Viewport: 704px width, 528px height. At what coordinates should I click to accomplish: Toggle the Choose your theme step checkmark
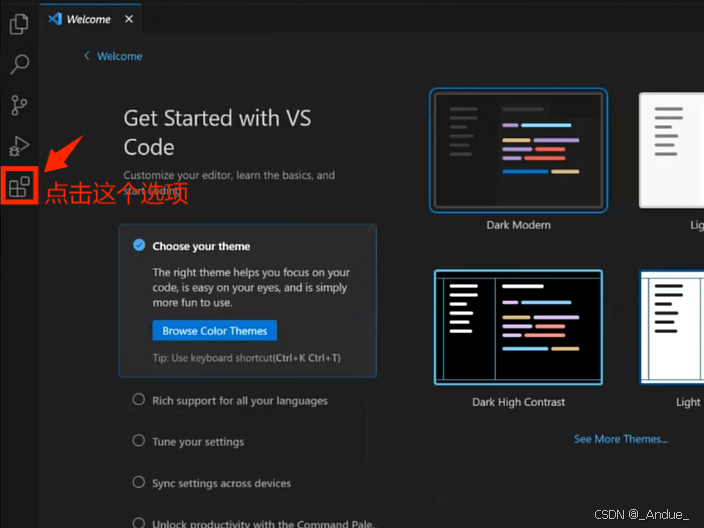point(139,245)
